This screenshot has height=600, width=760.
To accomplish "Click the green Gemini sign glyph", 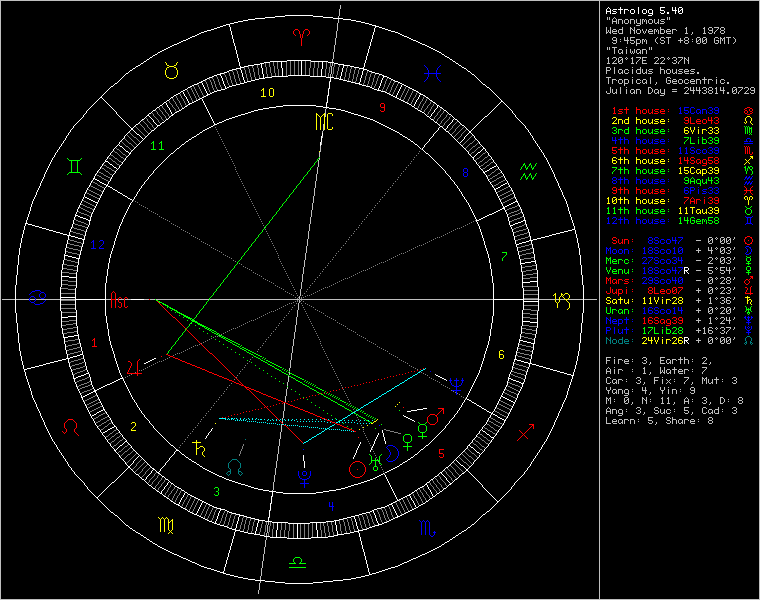I will 73,166.
